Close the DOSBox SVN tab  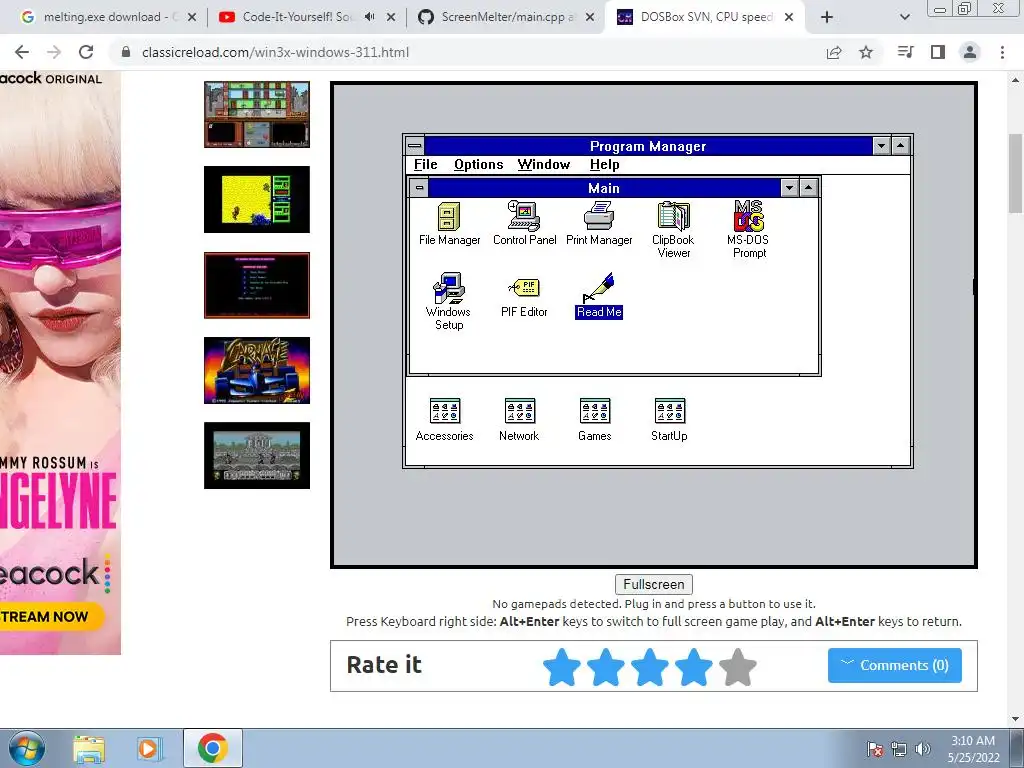click(789, 17)
